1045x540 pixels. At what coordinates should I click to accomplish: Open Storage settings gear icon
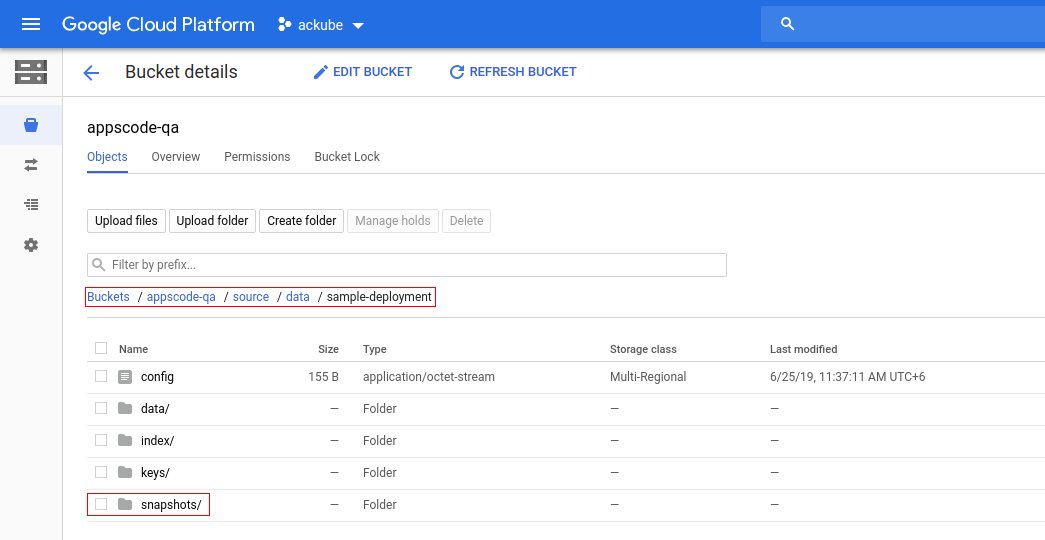31,245
